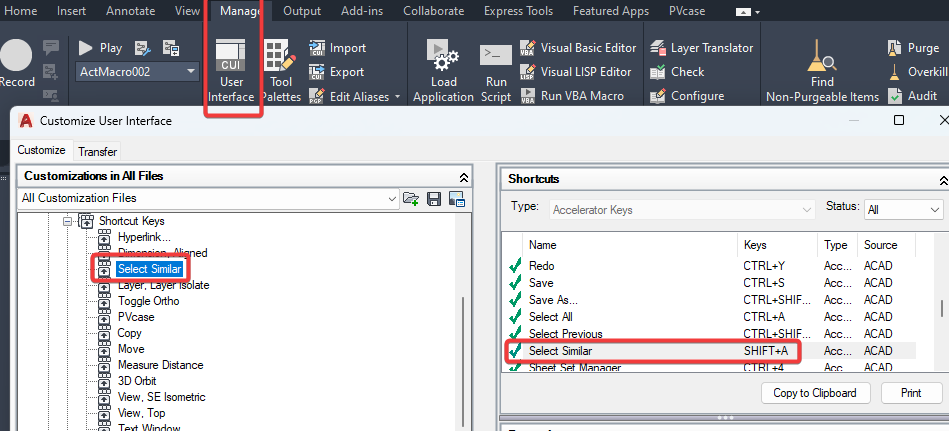Click the load partial customization file folder icon
The width and height of the screenshot is (949, 431).
(x=412, y=199)
